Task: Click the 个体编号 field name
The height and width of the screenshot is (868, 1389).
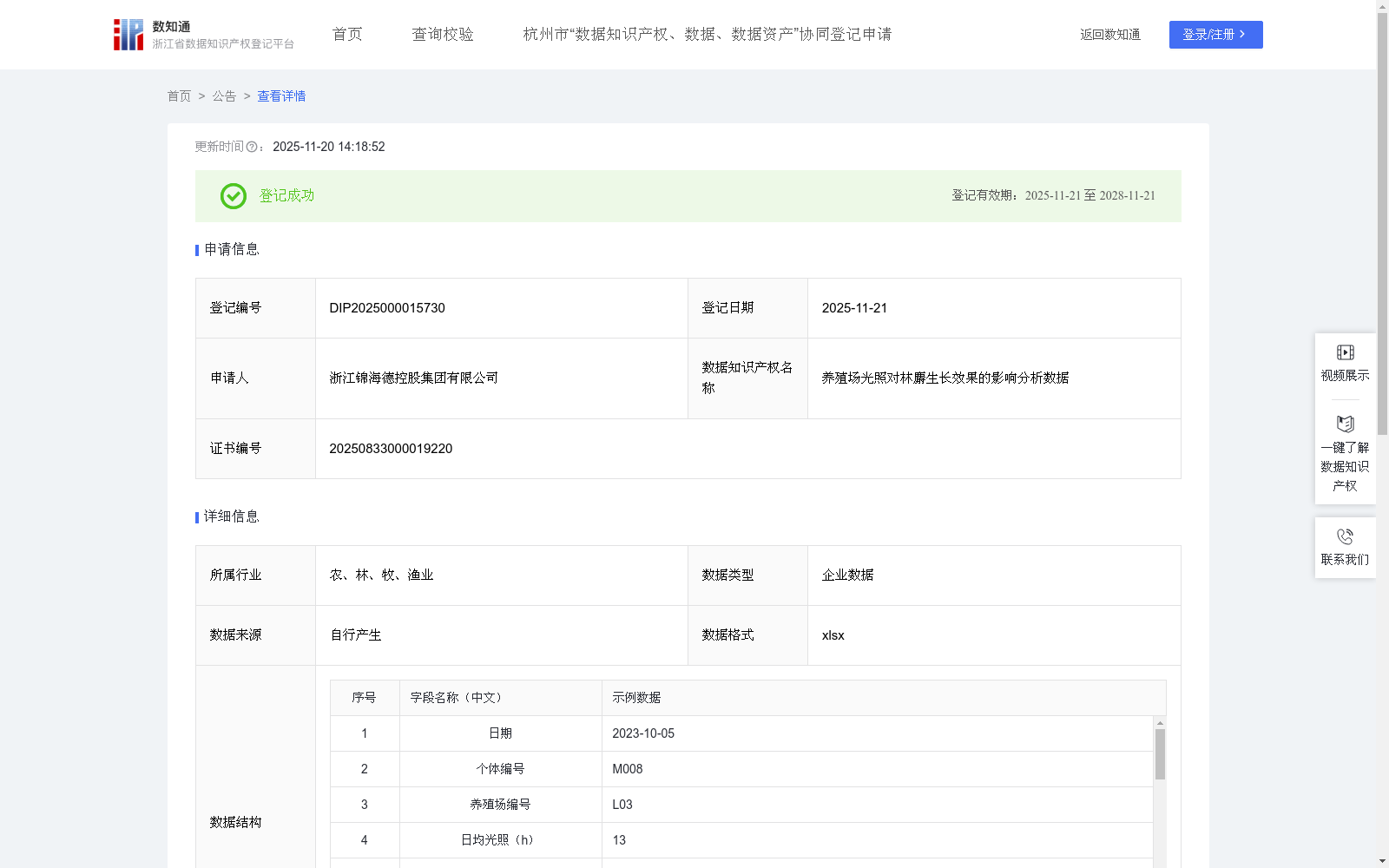Action: click(x=500, y=769)
